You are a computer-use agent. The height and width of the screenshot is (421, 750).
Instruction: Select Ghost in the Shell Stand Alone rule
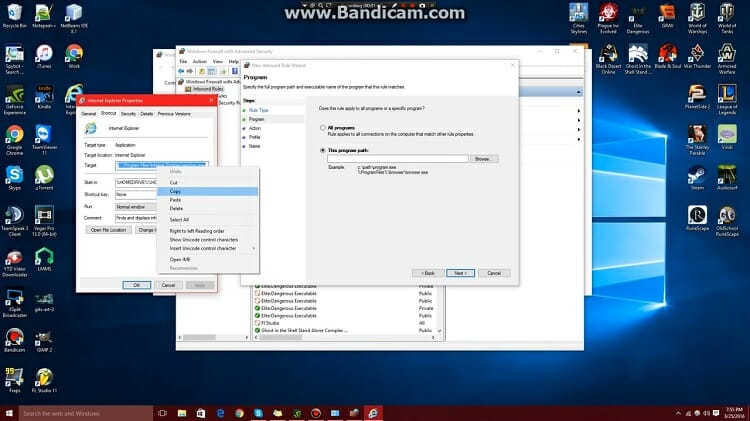[x=344, y=331]
